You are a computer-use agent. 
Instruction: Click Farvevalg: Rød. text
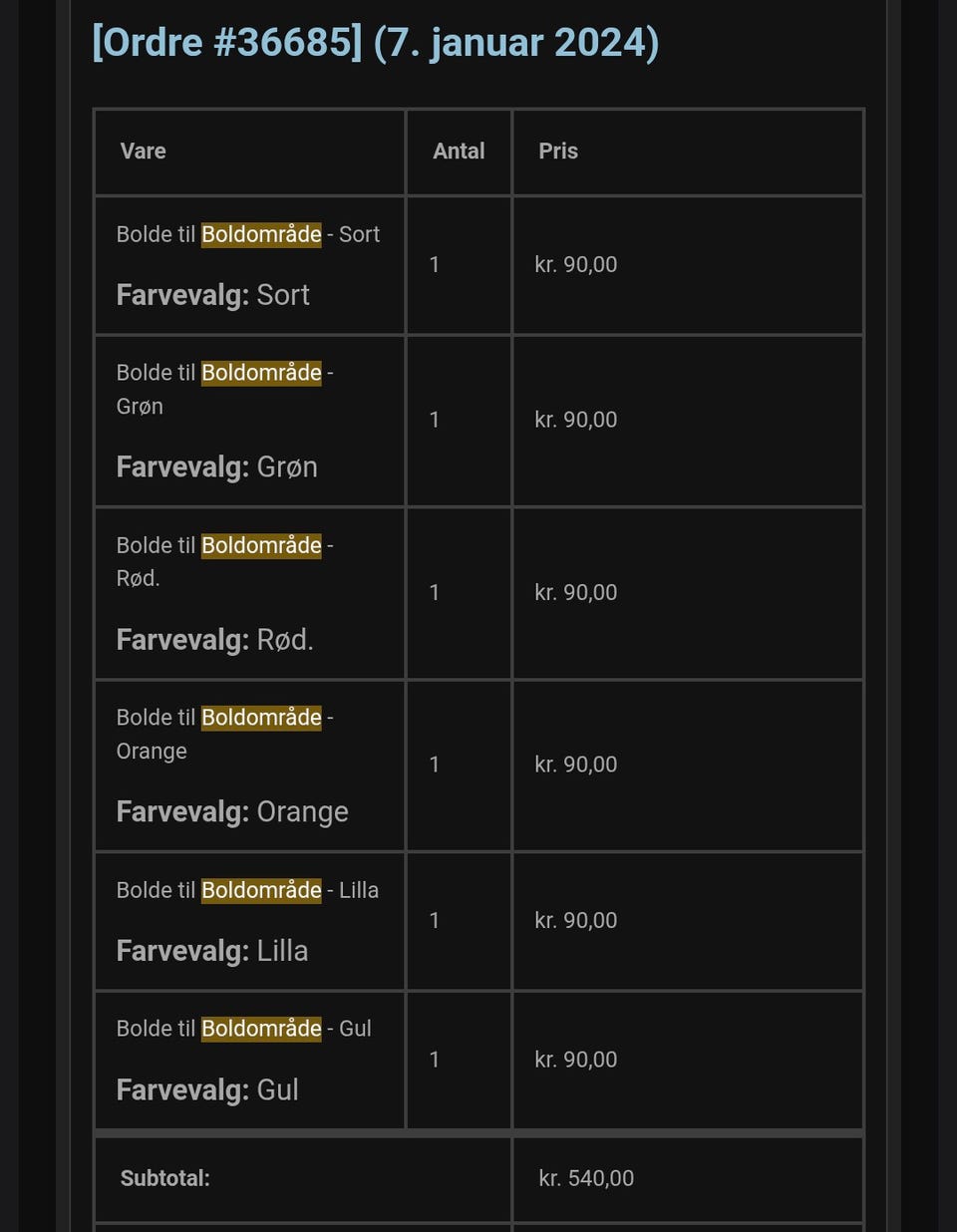[214, 640]
